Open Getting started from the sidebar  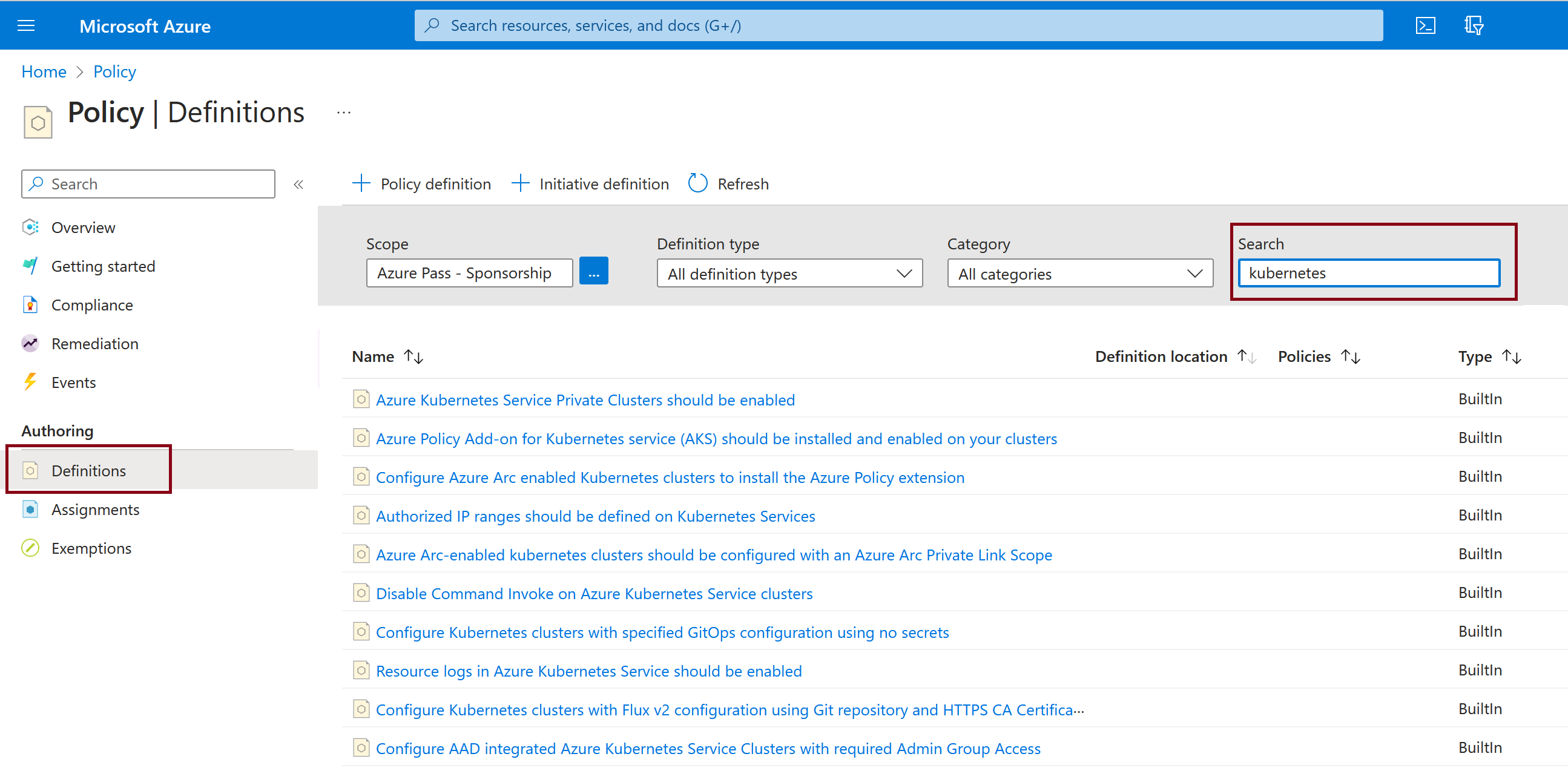[103, 266]
